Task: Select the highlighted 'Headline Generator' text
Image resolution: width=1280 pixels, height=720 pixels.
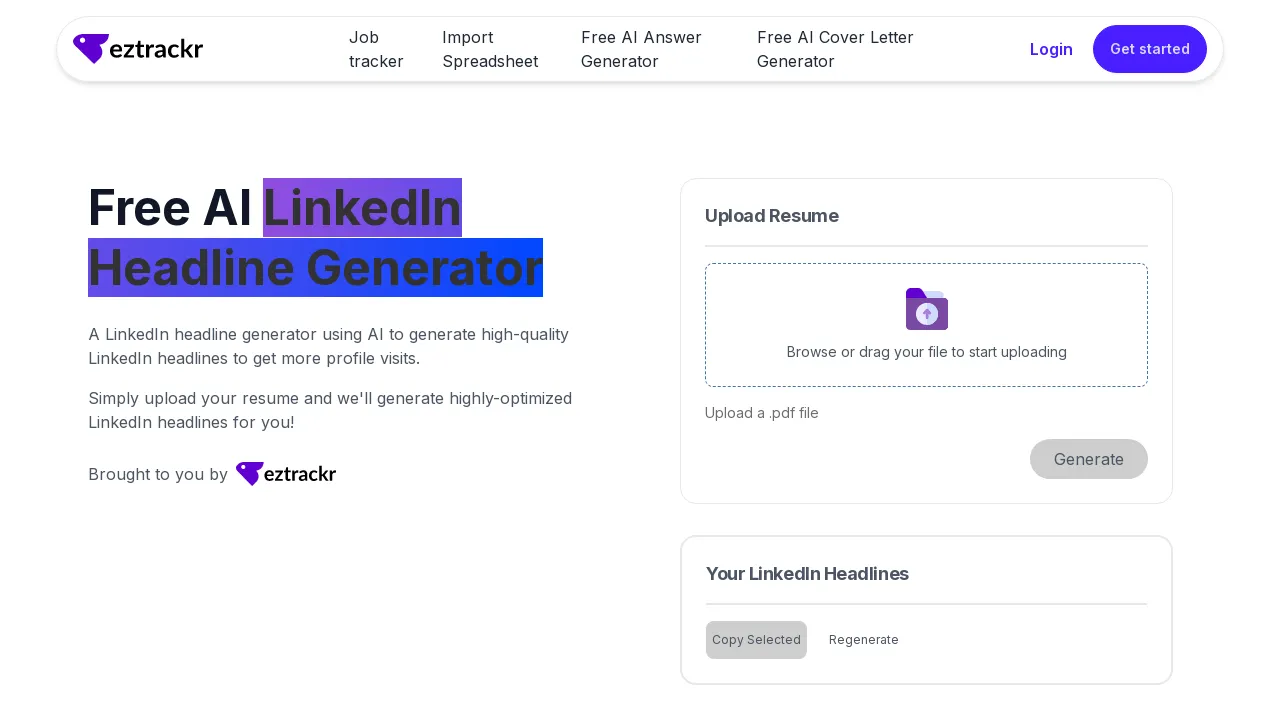Action: coord(315,267)
